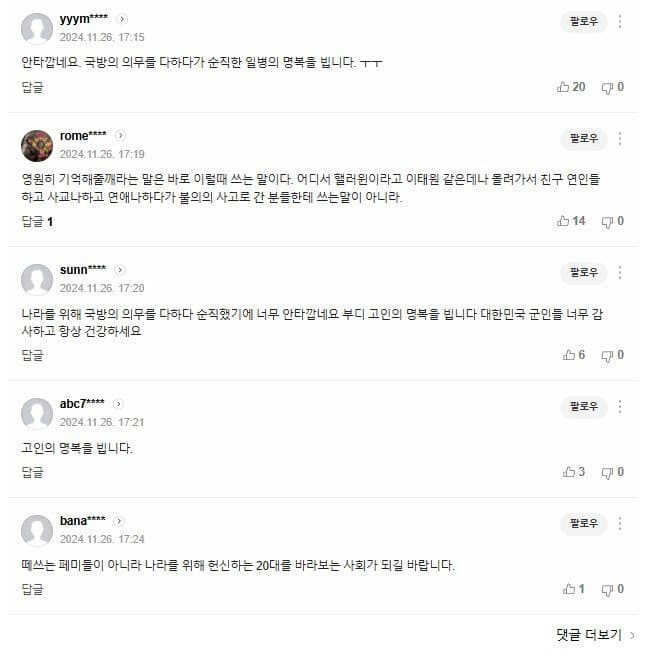
Task: Open the three-dot menu on rome**** comment
Action: (x=621, y=138)
